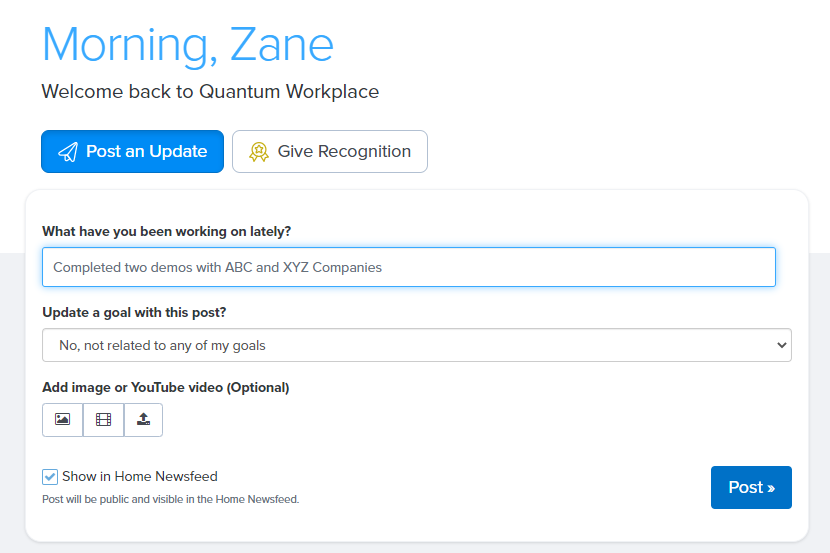Click the dropdown arrow of the goal selector
The image size is (830, 553).
point(781,345)
